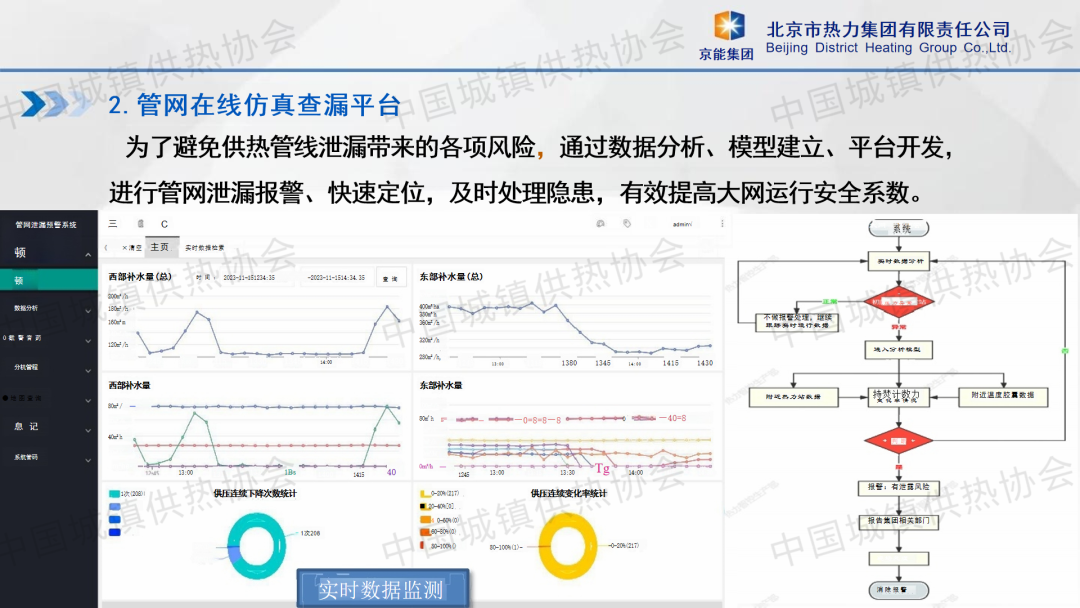Click the trash icon next to the hamburger menu
This screenshot has height=608, width=1080.
(x=140, y=224)
